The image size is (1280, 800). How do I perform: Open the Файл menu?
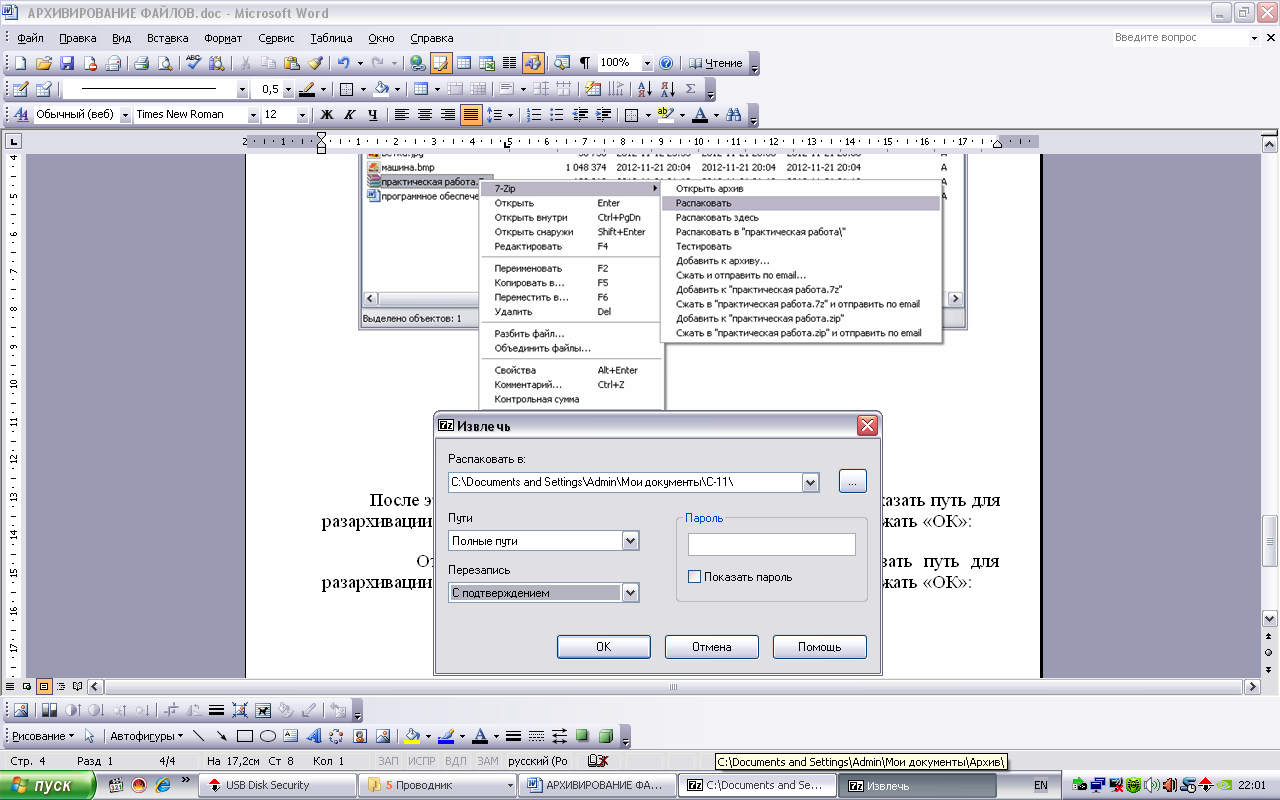coord(30,38)
